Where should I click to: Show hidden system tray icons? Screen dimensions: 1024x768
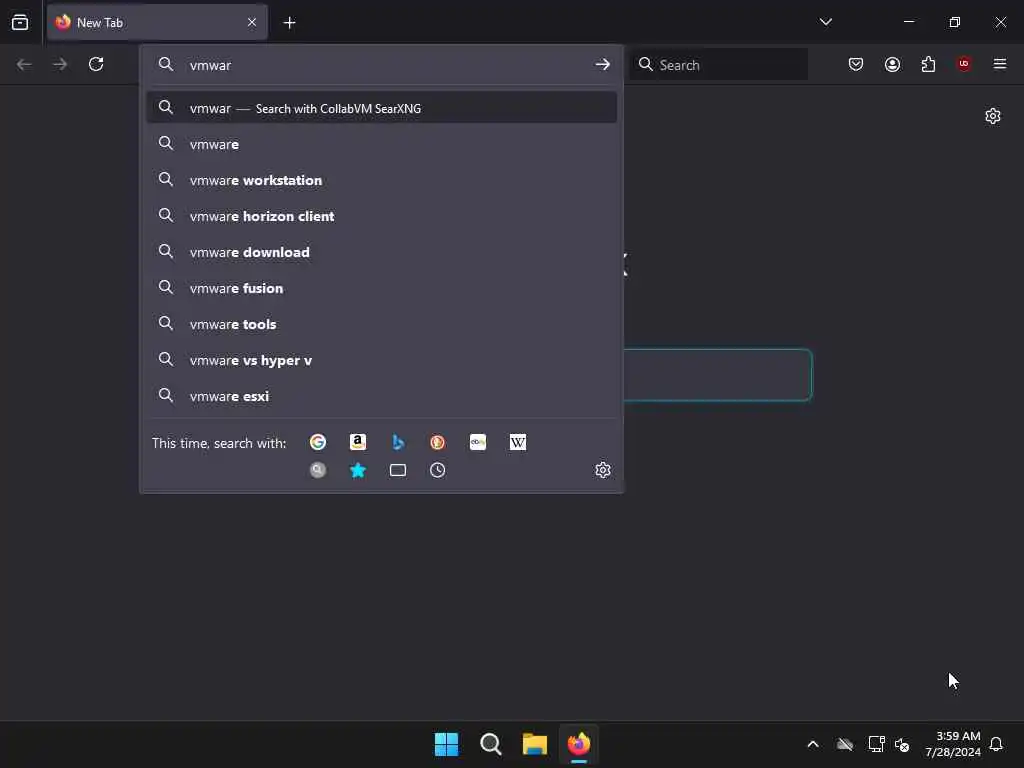point(813,744)
